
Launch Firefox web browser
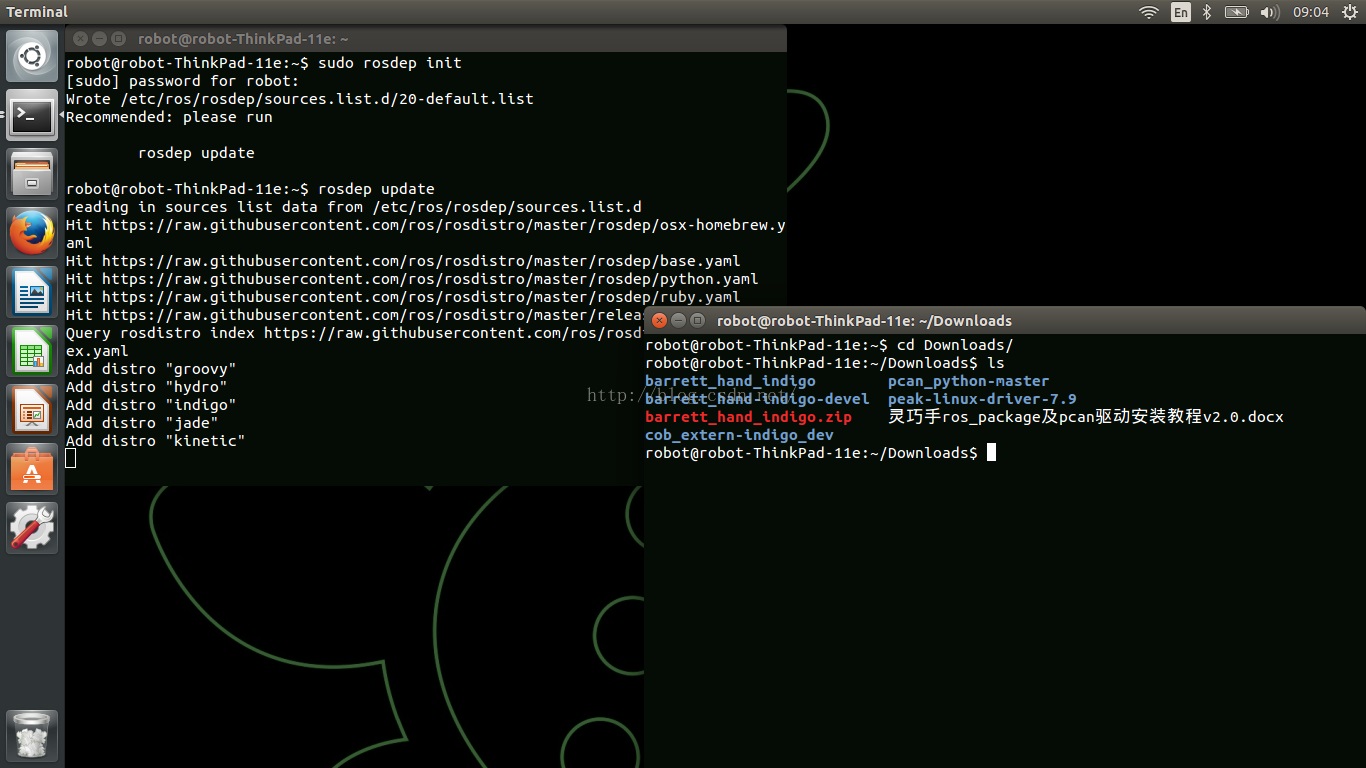(33, 234)
